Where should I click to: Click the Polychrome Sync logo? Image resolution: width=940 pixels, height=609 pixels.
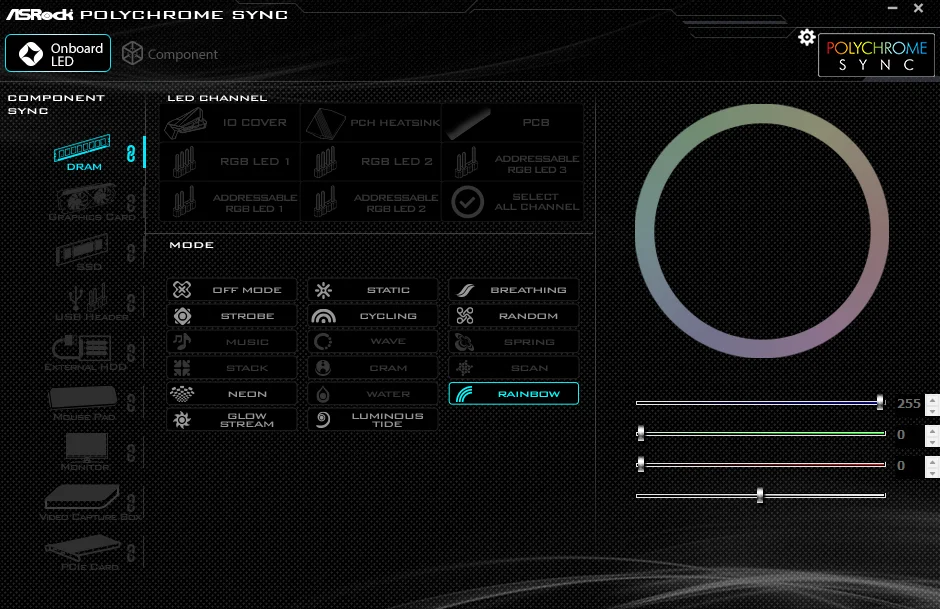point(876,55)
